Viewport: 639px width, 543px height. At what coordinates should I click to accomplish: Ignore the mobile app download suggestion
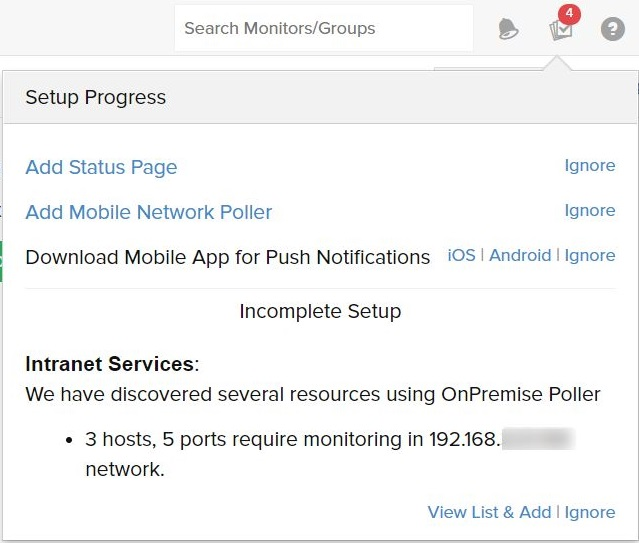[x=589, y=255]
